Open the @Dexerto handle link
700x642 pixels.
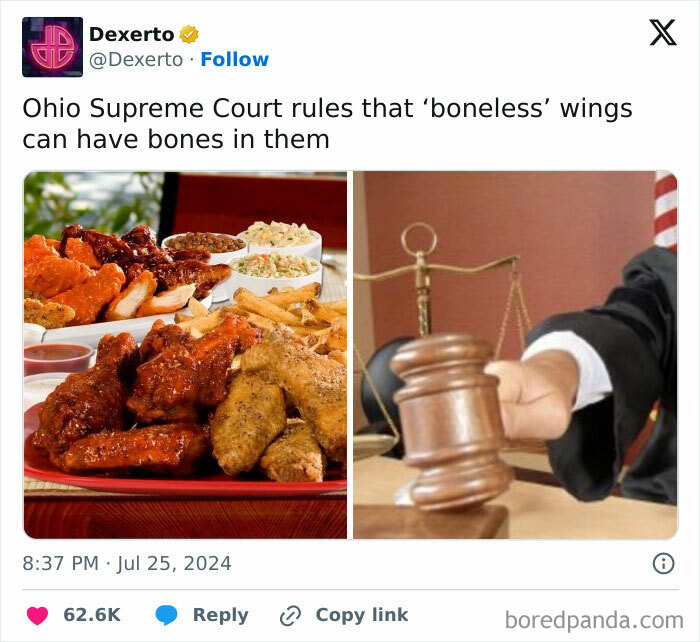(136, 60)
